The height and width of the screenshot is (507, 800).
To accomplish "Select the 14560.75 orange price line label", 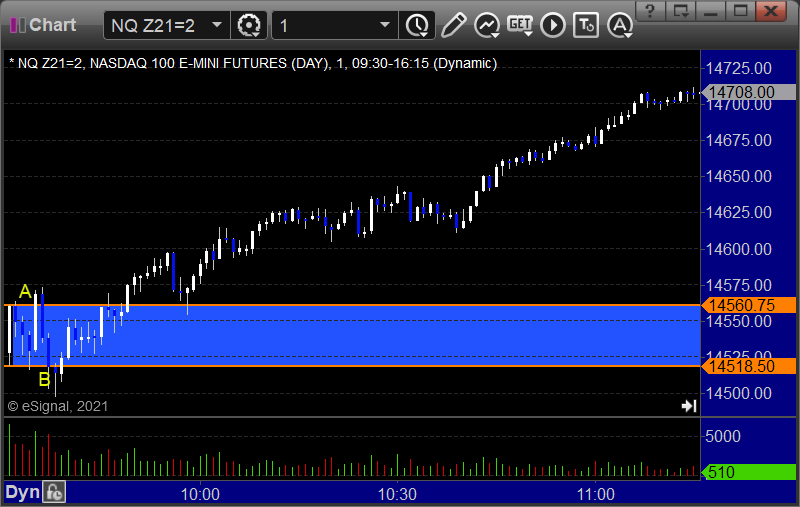I will (750, 305).
